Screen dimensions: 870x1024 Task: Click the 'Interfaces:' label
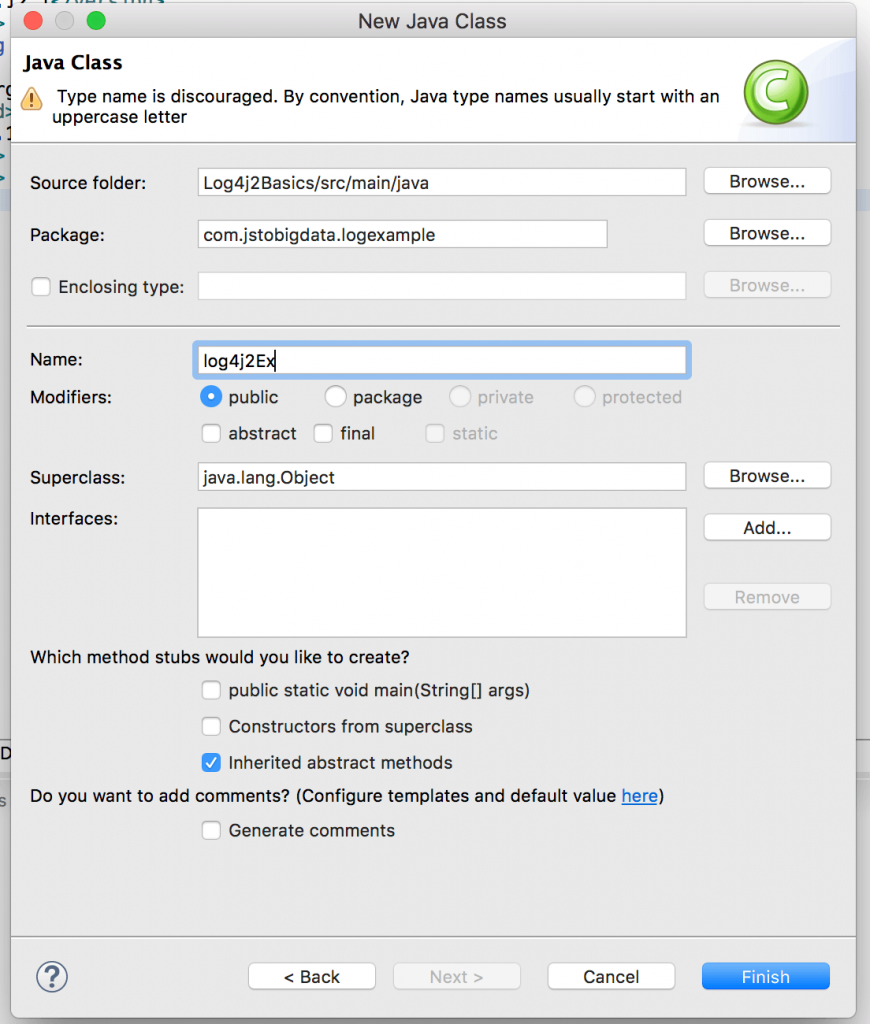click(x=74, y=519)
